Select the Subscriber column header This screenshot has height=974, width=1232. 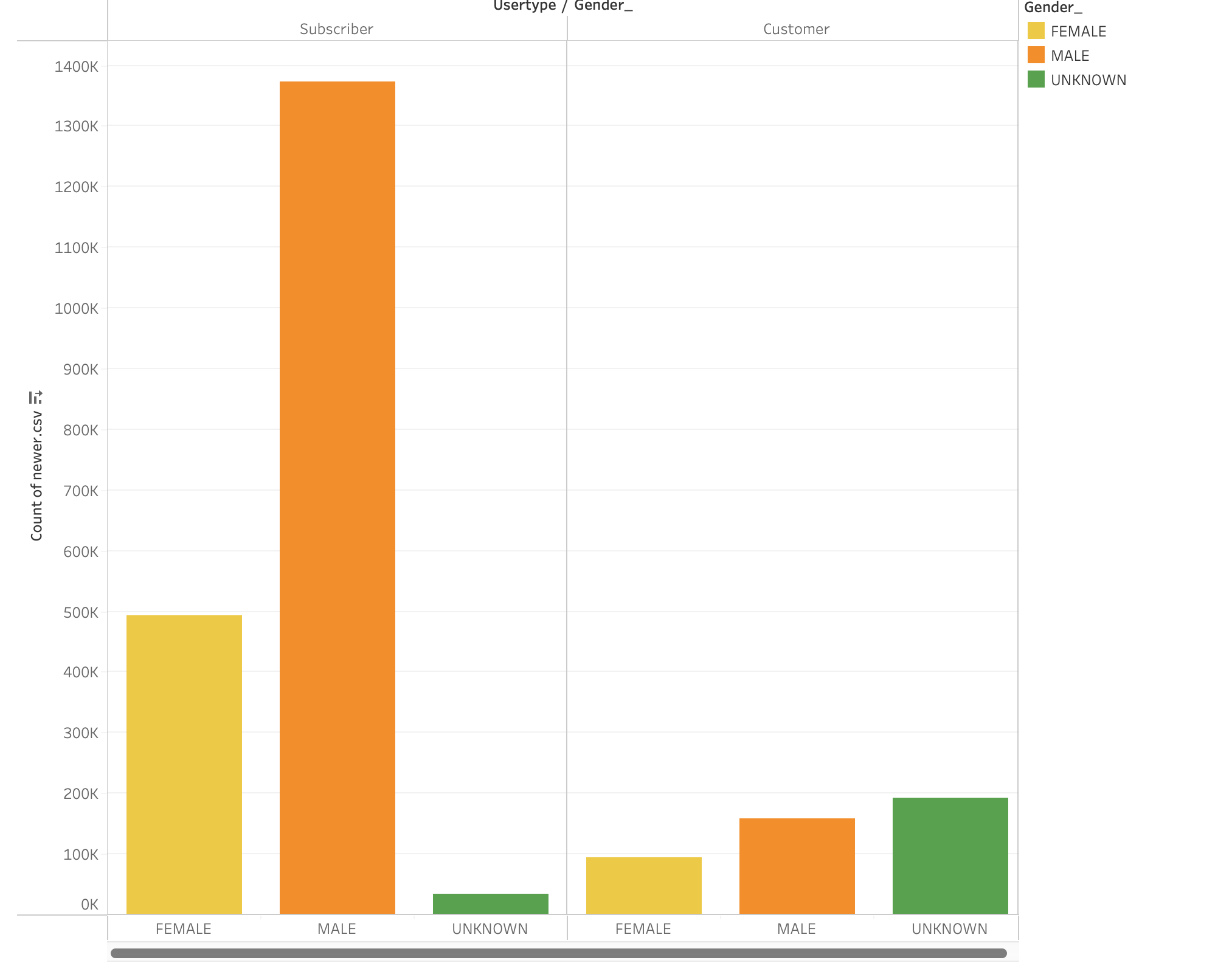click(336, 29)
